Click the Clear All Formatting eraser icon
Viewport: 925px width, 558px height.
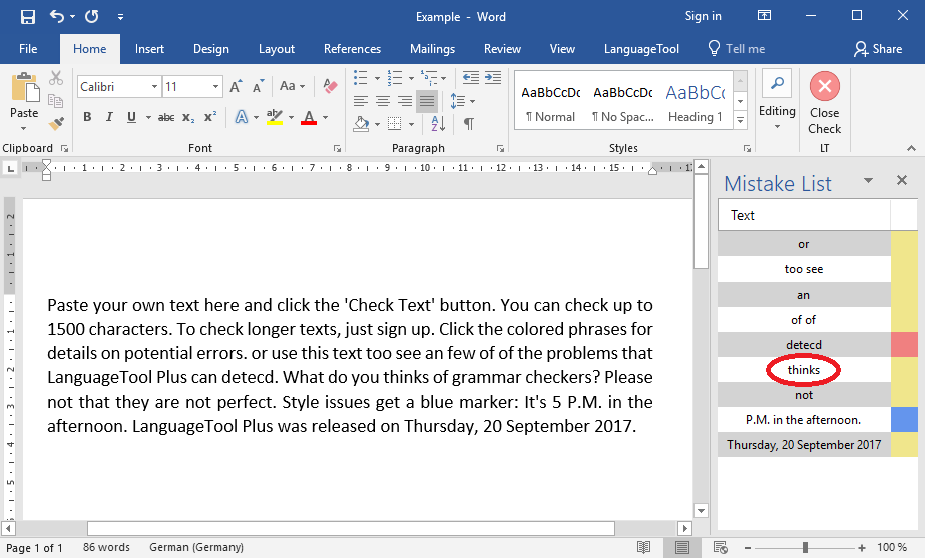[330, 87]
